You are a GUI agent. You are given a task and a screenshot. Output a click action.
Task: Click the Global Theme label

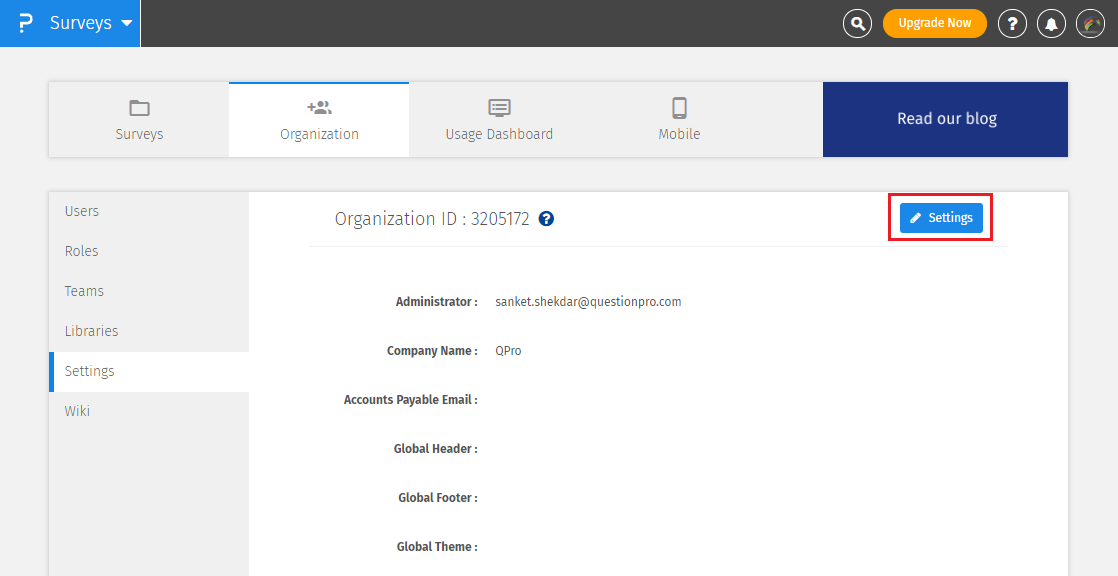pos(437,547)
